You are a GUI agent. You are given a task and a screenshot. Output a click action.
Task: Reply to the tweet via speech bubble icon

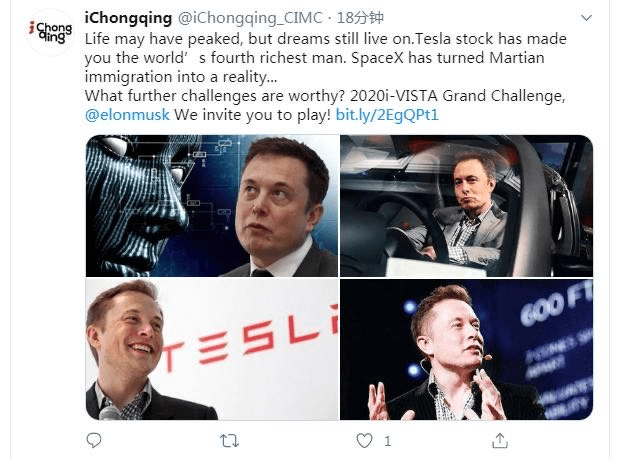[x=94, y=440]
